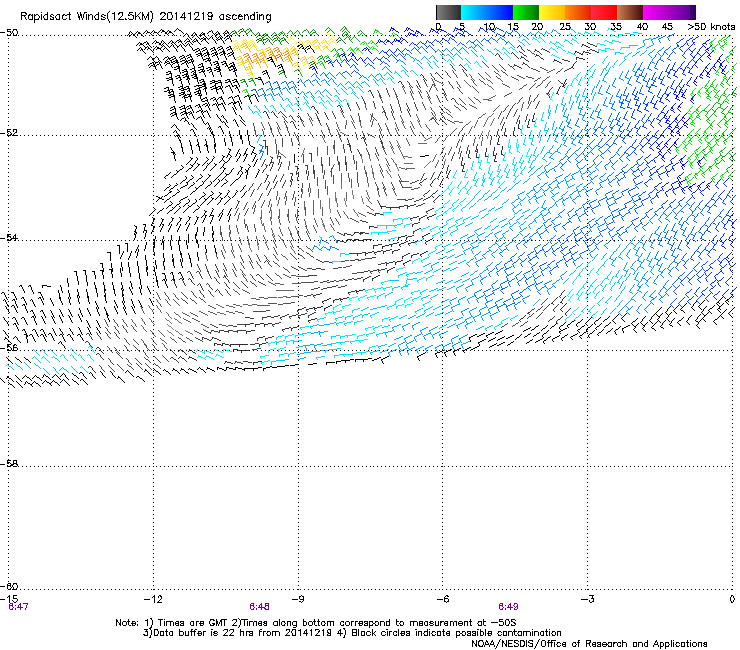
Task: Click the '-9' longitude axis label
Action: point(297,599)
